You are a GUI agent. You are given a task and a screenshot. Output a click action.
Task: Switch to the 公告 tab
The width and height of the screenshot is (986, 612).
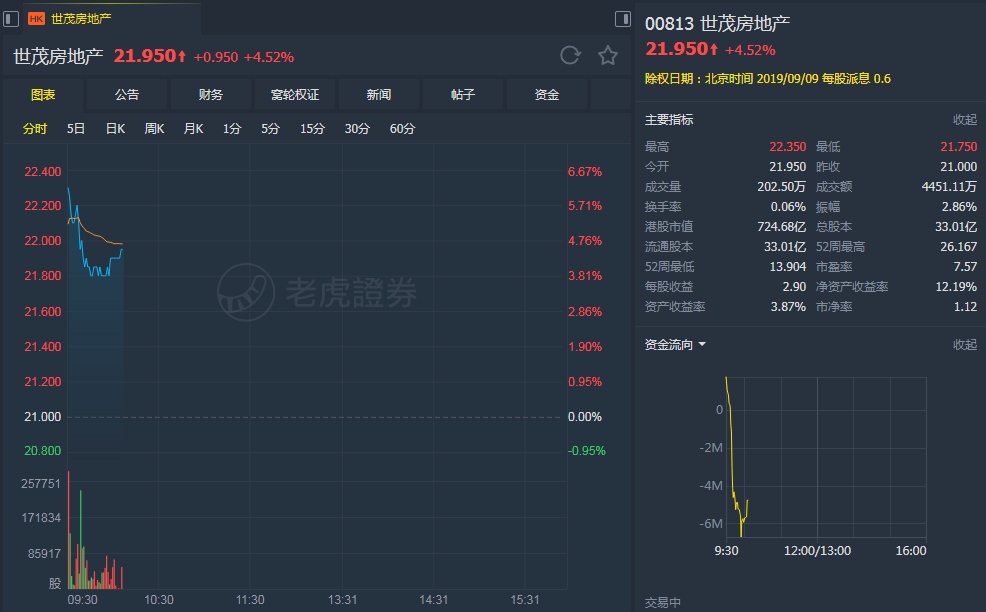127,95
